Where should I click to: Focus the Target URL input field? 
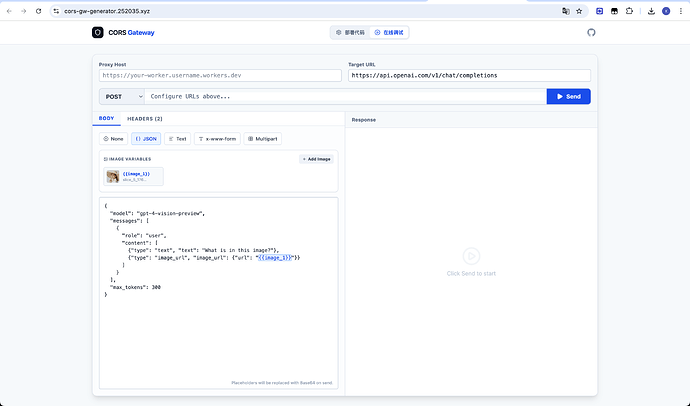point(469,75)
